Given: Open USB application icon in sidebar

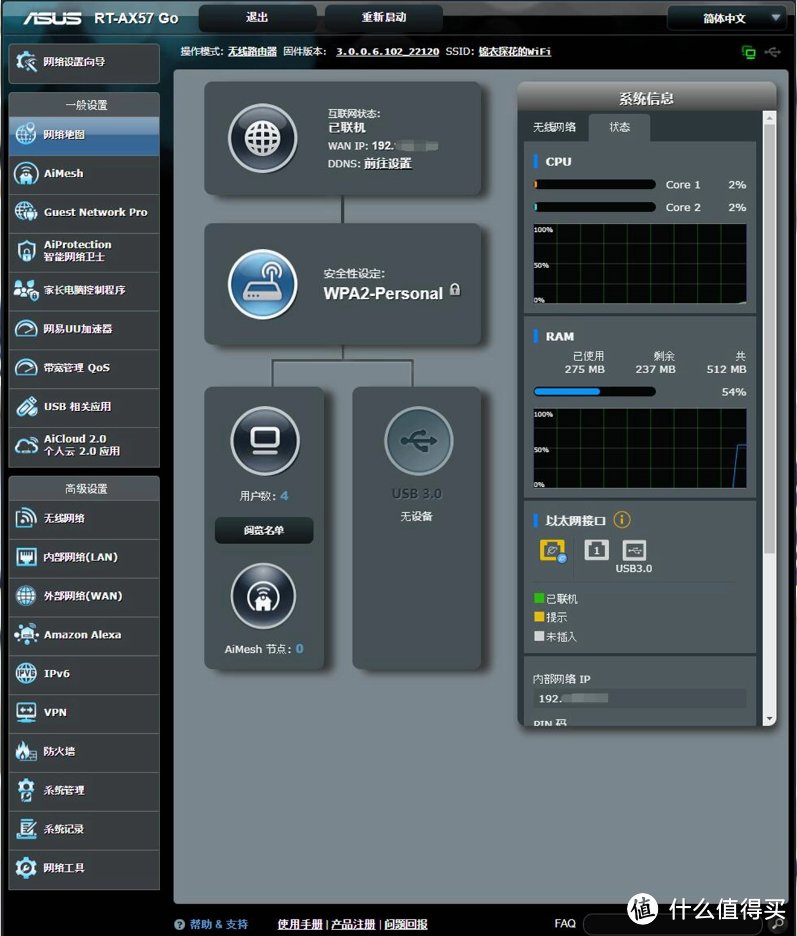Looking at the screenshot, I should point(26,407).
